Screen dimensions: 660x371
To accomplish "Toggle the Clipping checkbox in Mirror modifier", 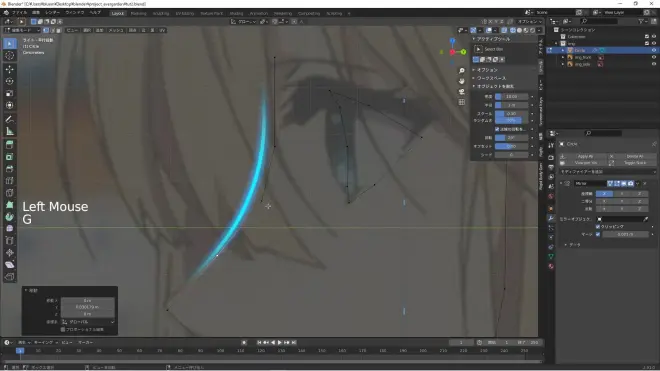I will point(598,227).
